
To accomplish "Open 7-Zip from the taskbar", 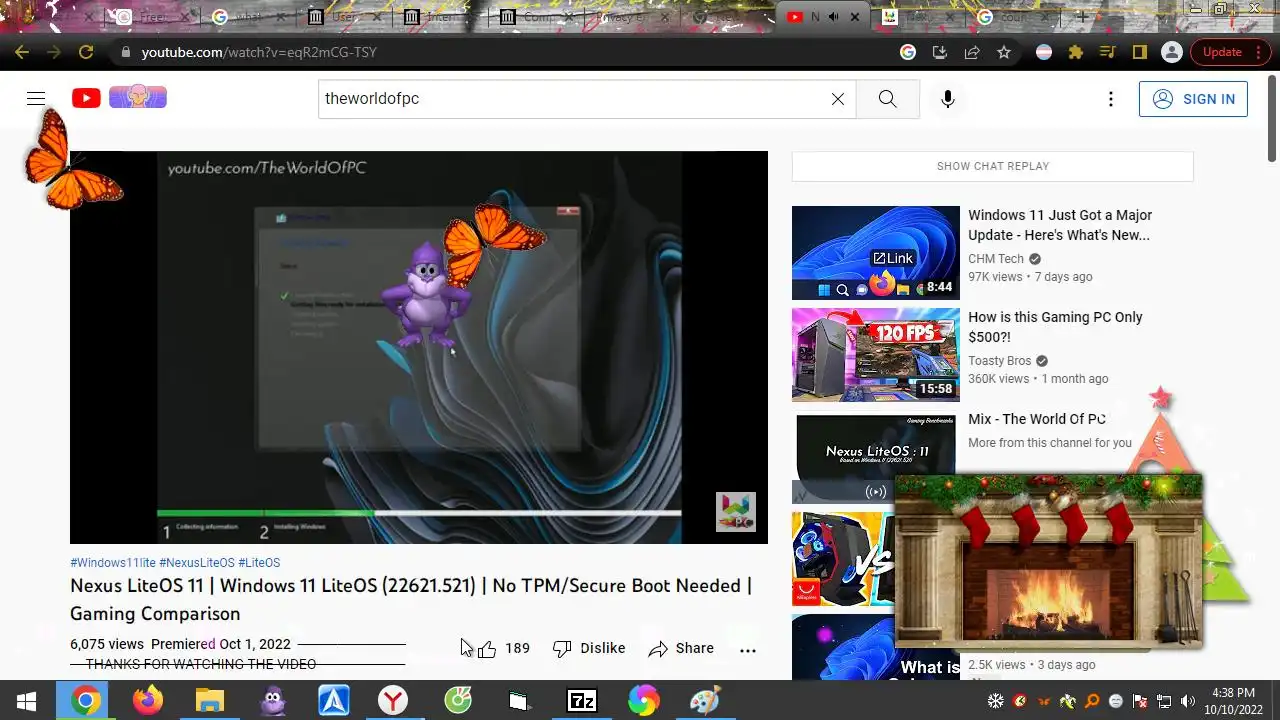I will click(x=581, y=701).
